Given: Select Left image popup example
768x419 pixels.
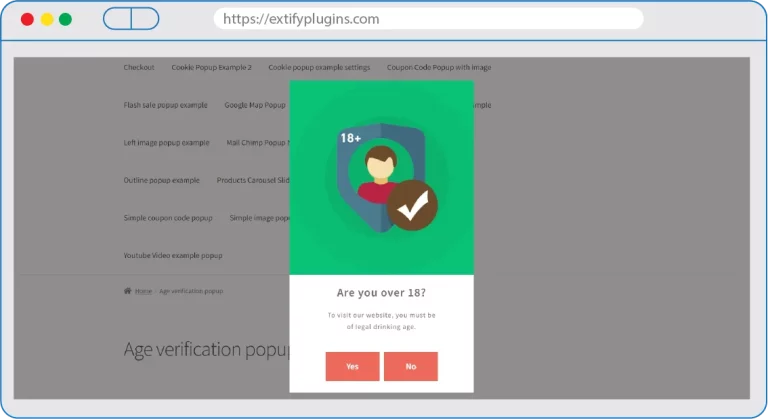Looking at the screenshot, I should [x=166, y=143].
